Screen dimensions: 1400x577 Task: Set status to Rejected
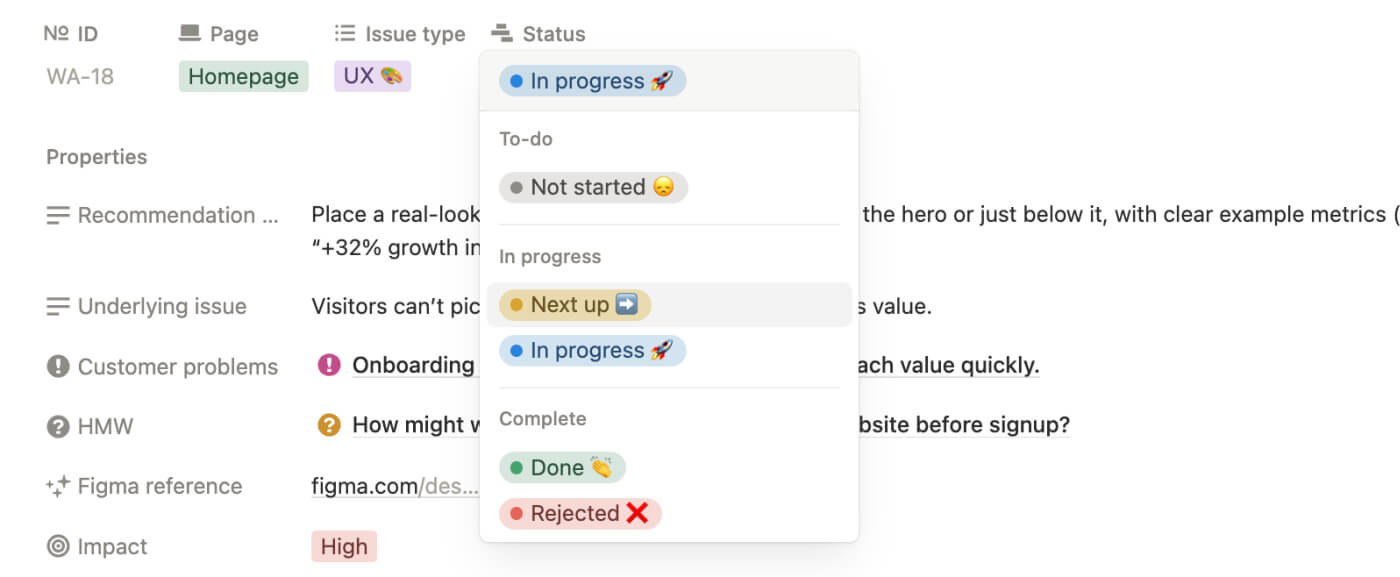(580, 513)
